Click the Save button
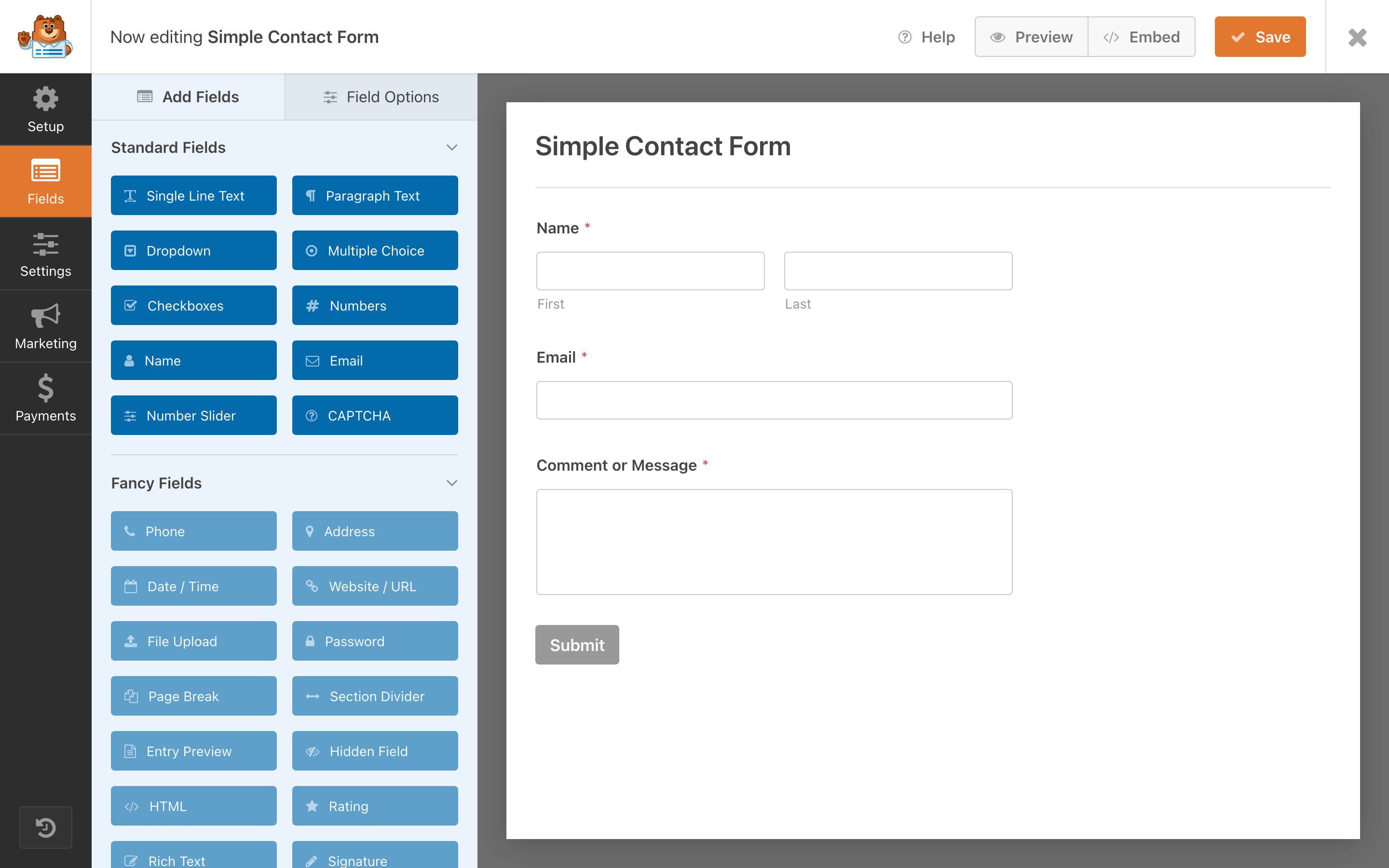This screenshot has height=868, width=1389. click(x=1261, y=36)
